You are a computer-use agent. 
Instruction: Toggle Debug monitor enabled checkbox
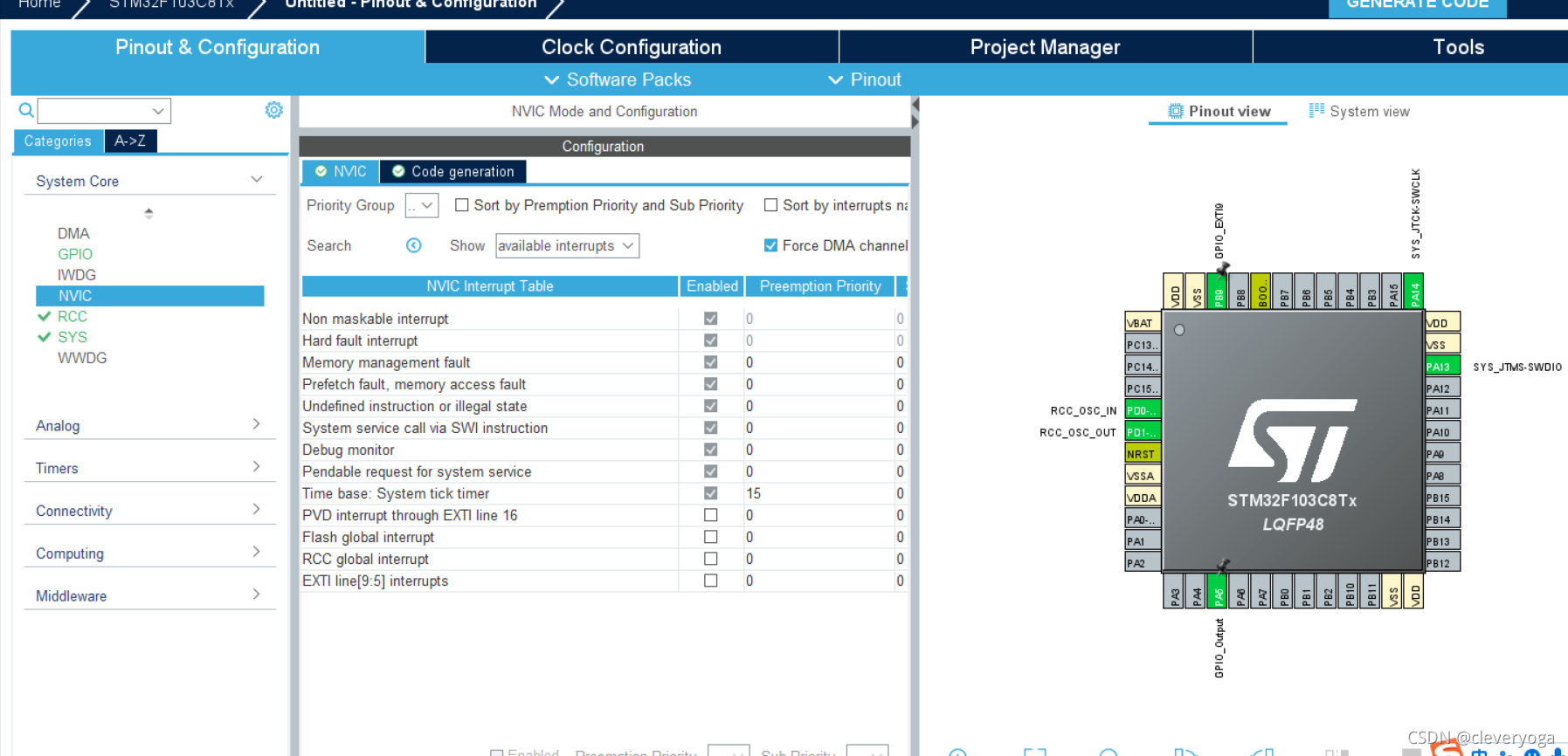pyautogui.click(x=711, y=450)
